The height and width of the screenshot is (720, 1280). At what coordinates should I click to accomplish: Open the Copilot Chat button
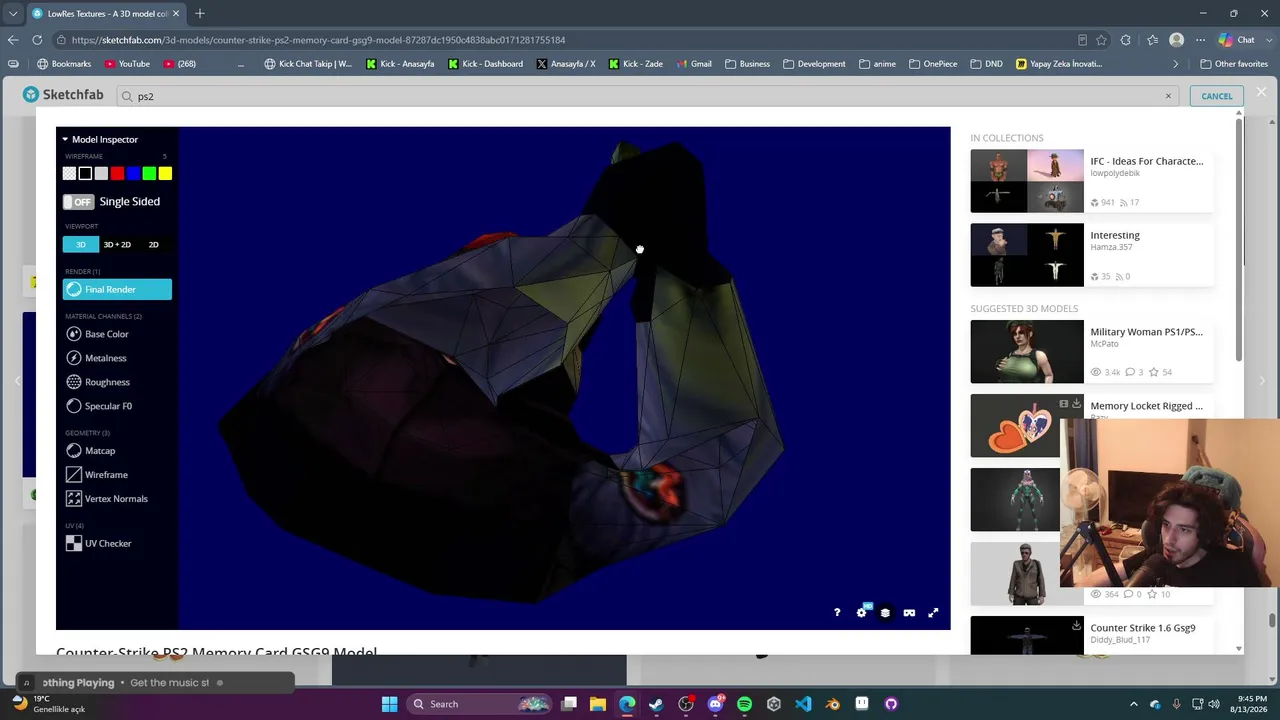(x=1237, y=40)
